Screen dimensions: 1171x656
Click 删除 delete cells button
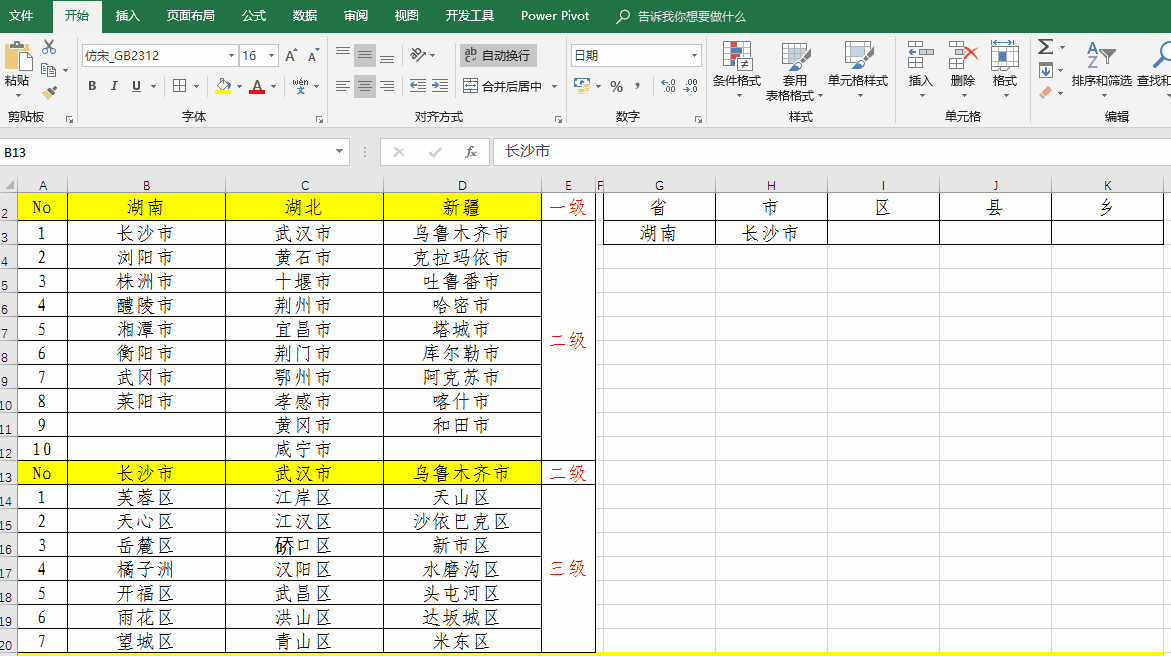963,70
